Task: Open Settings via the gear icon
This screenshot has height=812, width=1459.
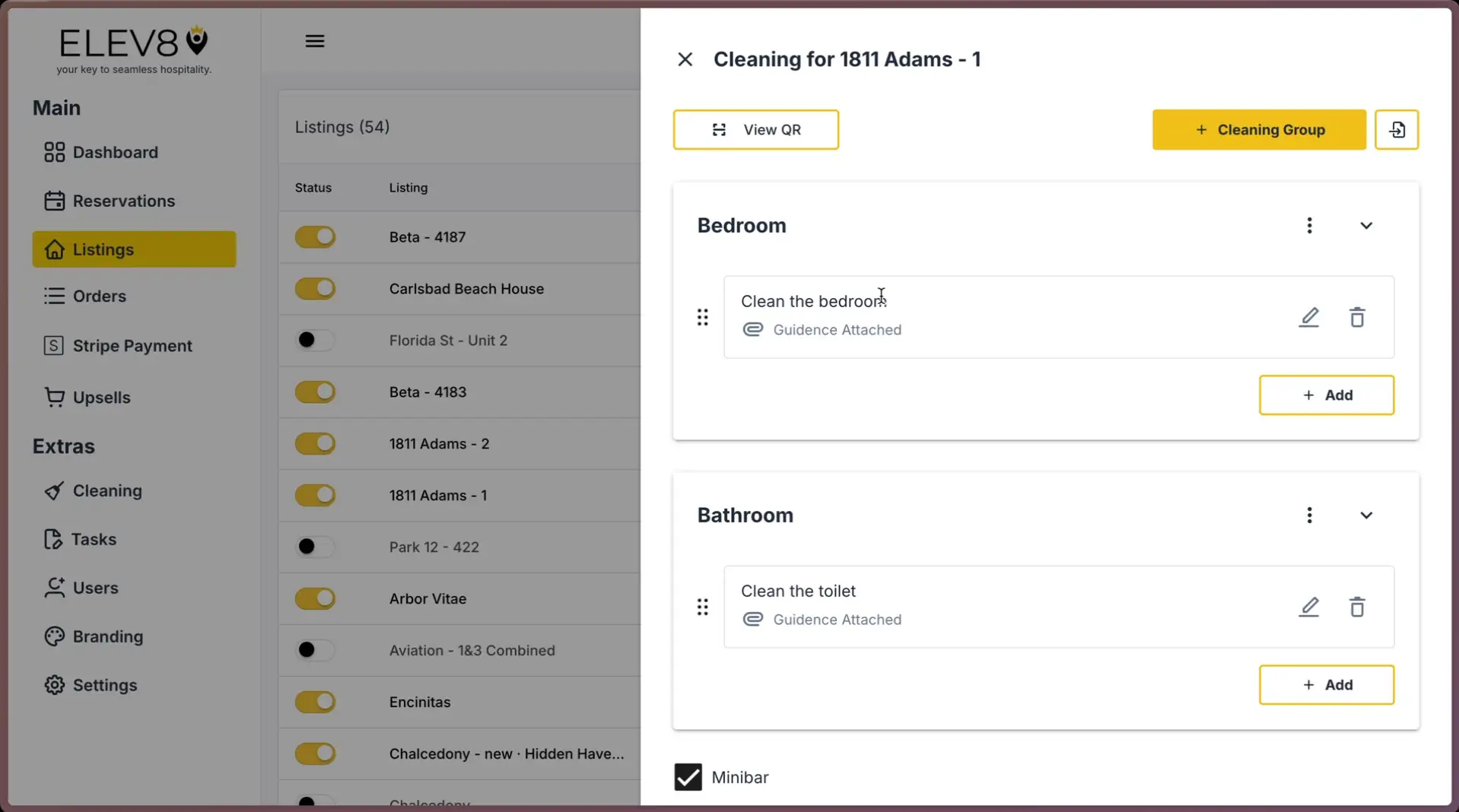Action: tap(53, 684)
